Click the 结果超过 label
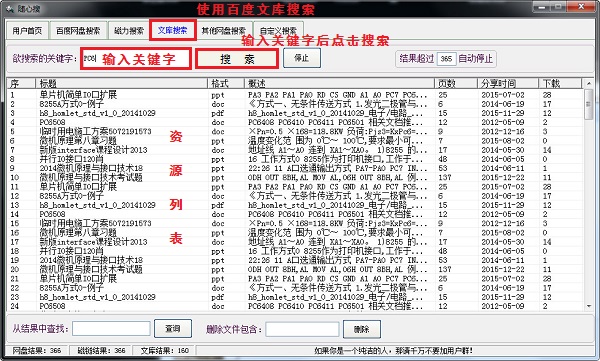Screen dimensions: 600x361 pos(417,59)
